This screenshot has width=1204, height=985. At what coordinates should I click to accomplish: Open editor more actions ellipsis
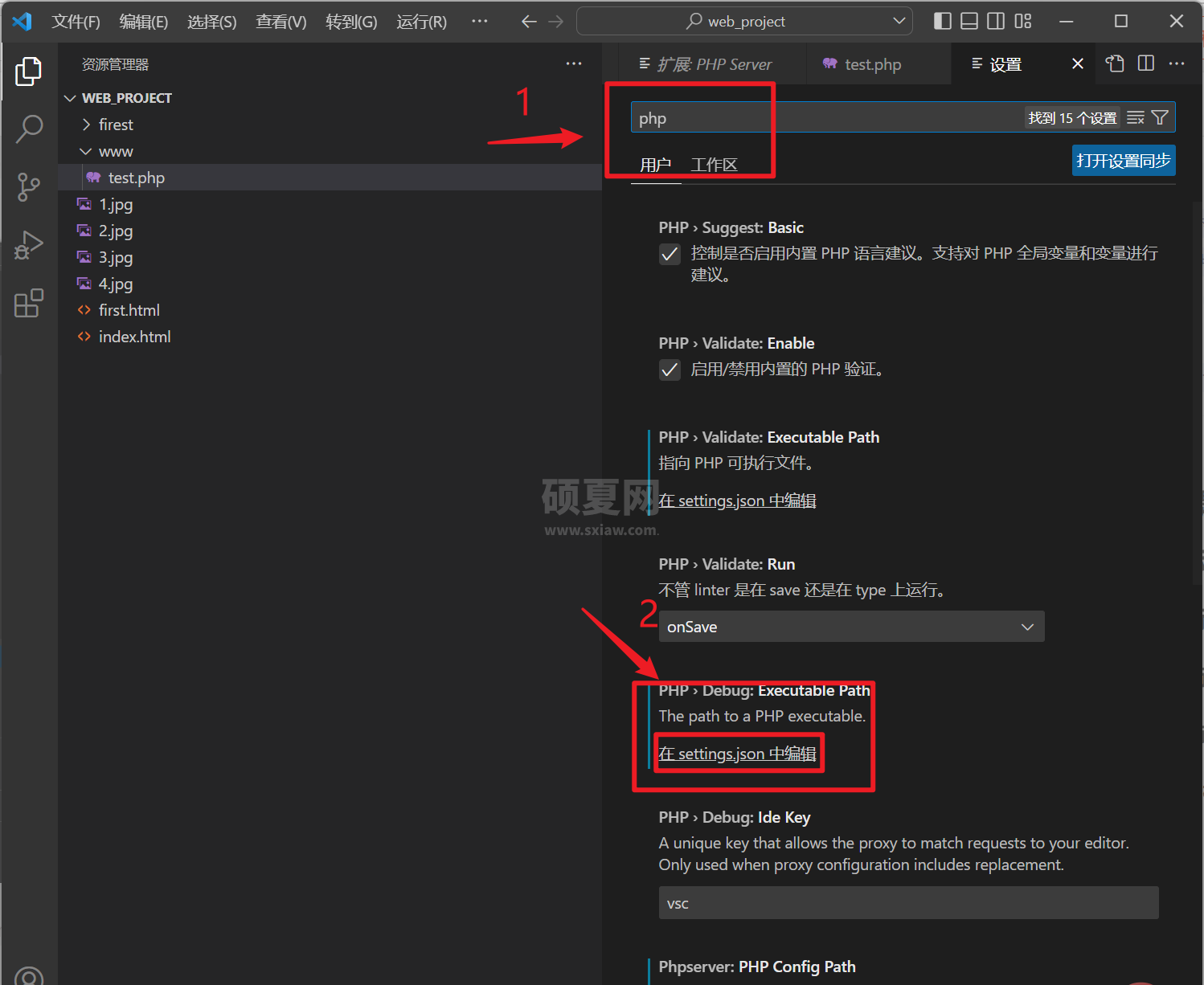pyautogui.click(x=1177, y=63)
